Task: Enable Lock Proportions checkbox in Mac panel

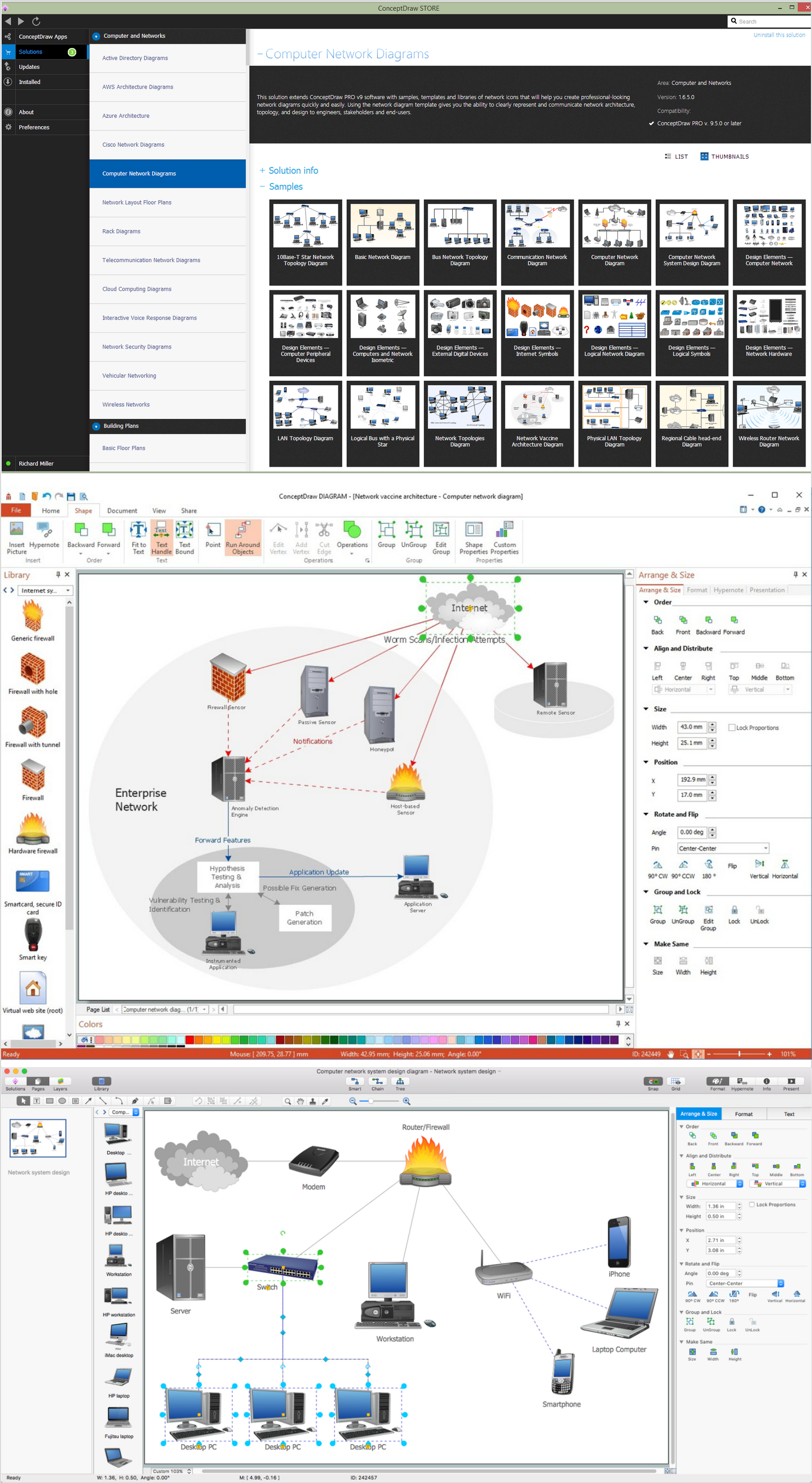Action: click(751, 1205)
